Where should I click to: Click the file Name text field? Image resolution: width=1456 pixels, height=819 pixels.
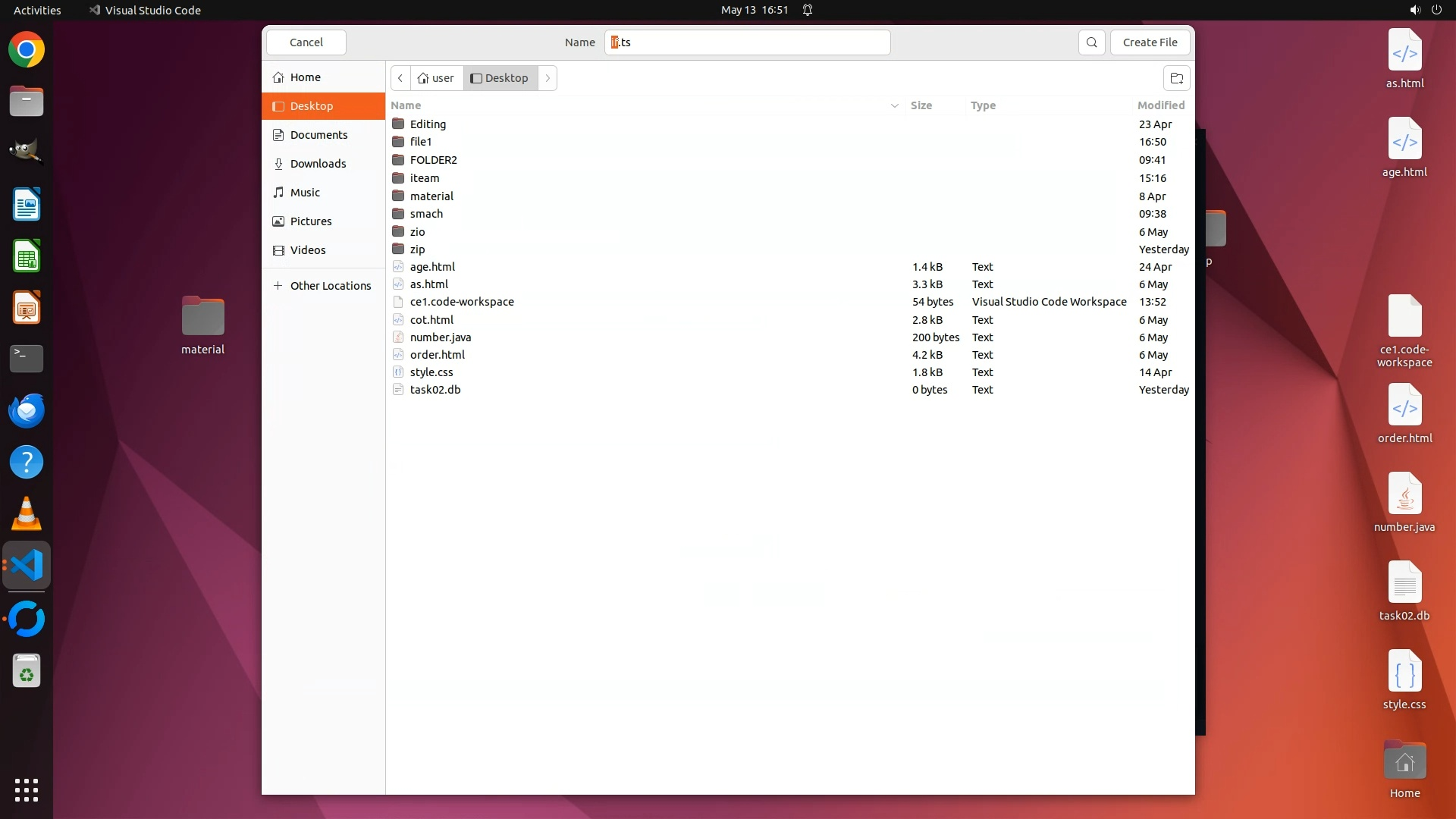click(x=747, y=42)
